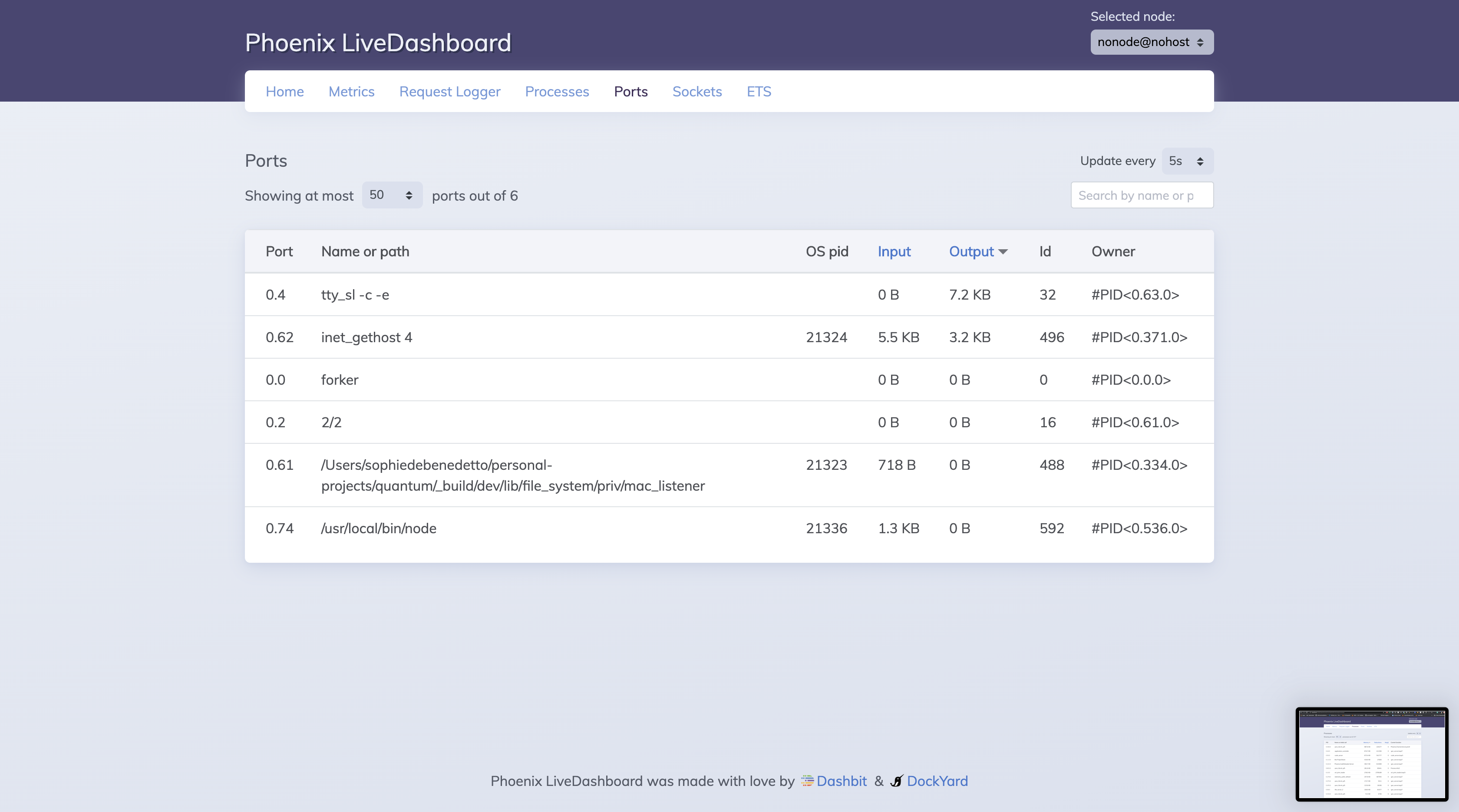Screen dimensions: 1459x812
Task: Click the Output column sort arrow
Action: tap(1003, 252)
